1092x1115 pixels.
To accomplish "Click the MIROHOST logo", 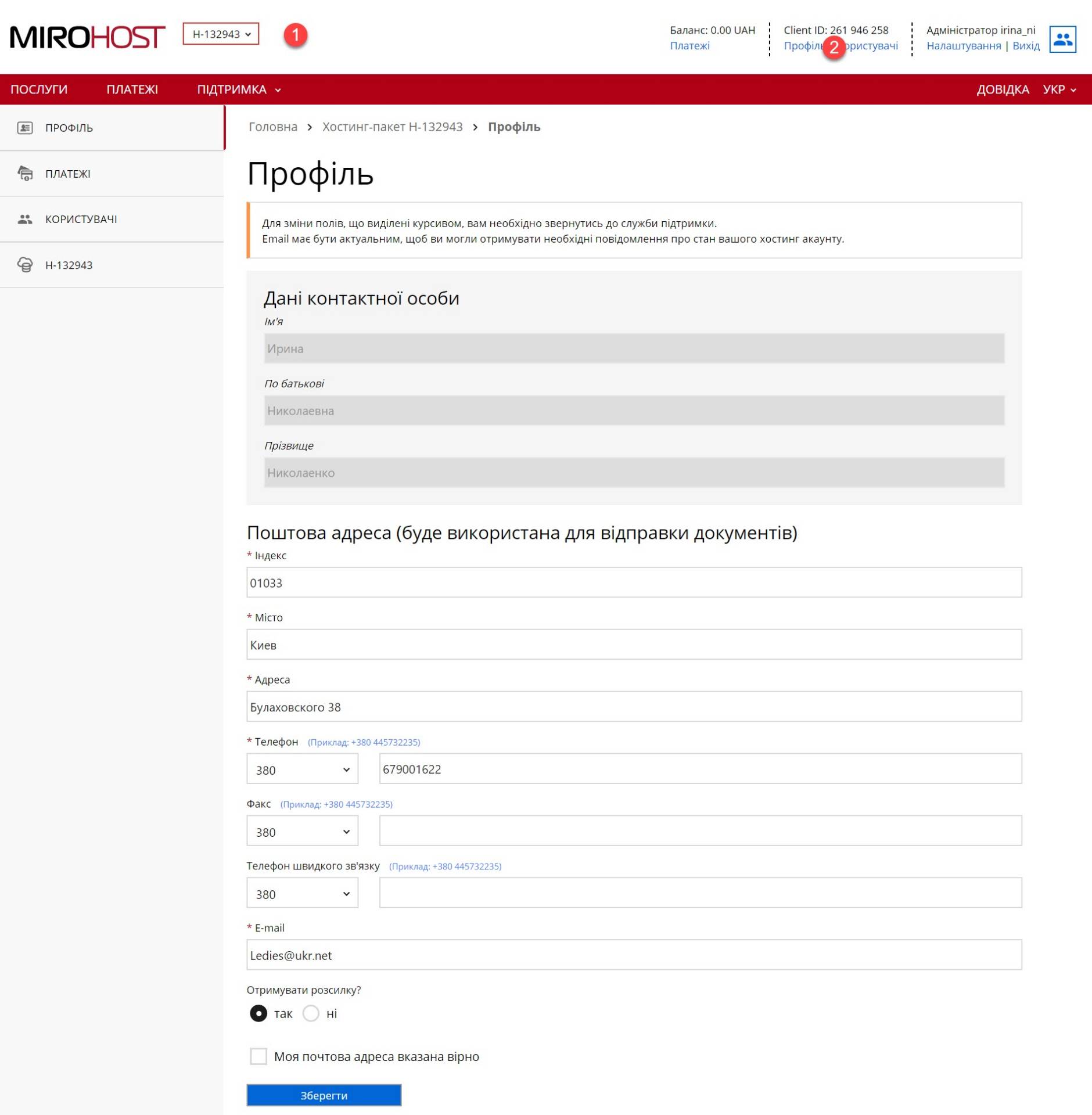I will (88, 37).
